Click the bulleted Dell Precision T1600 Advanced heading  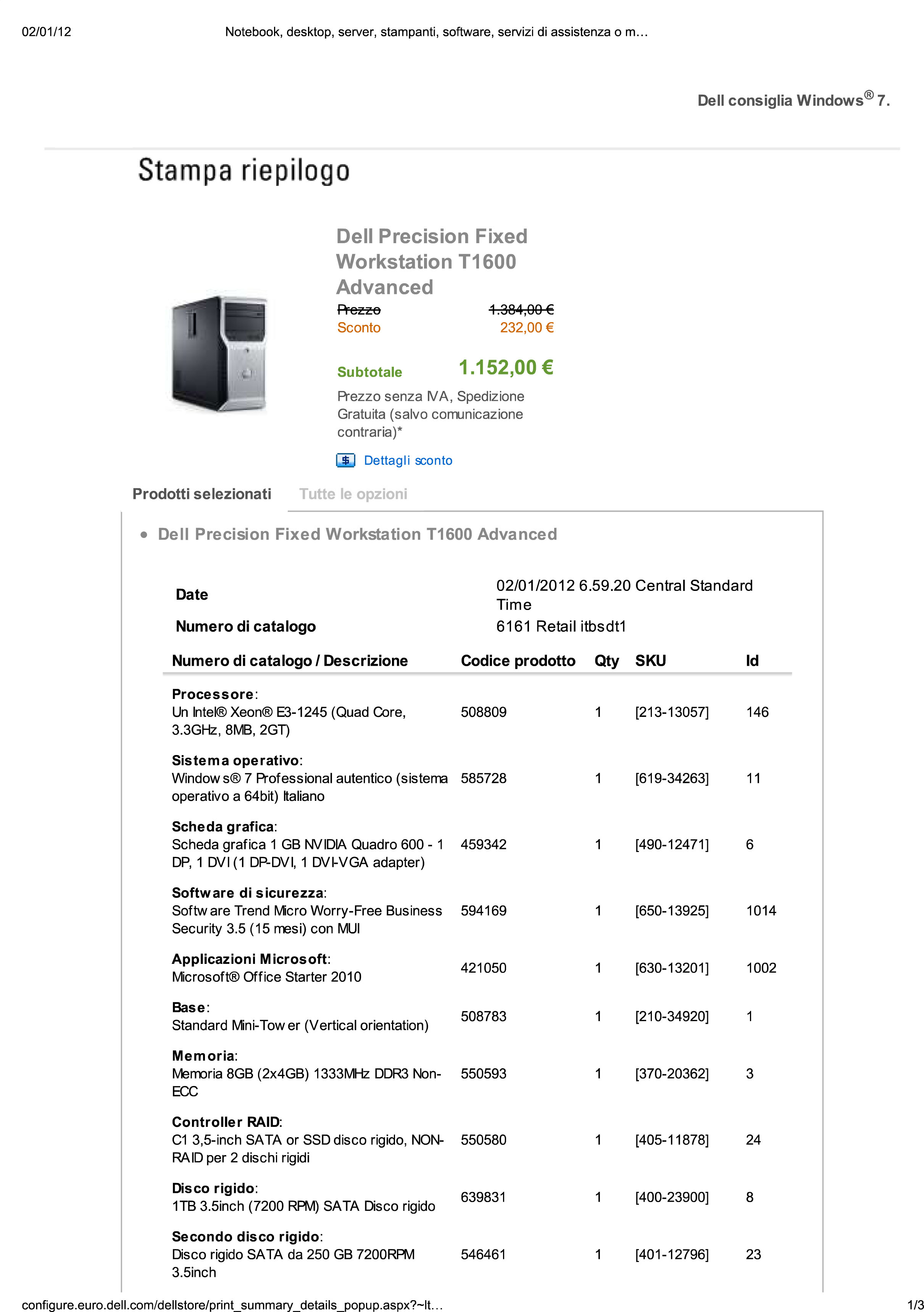click(x=357, y=534)
